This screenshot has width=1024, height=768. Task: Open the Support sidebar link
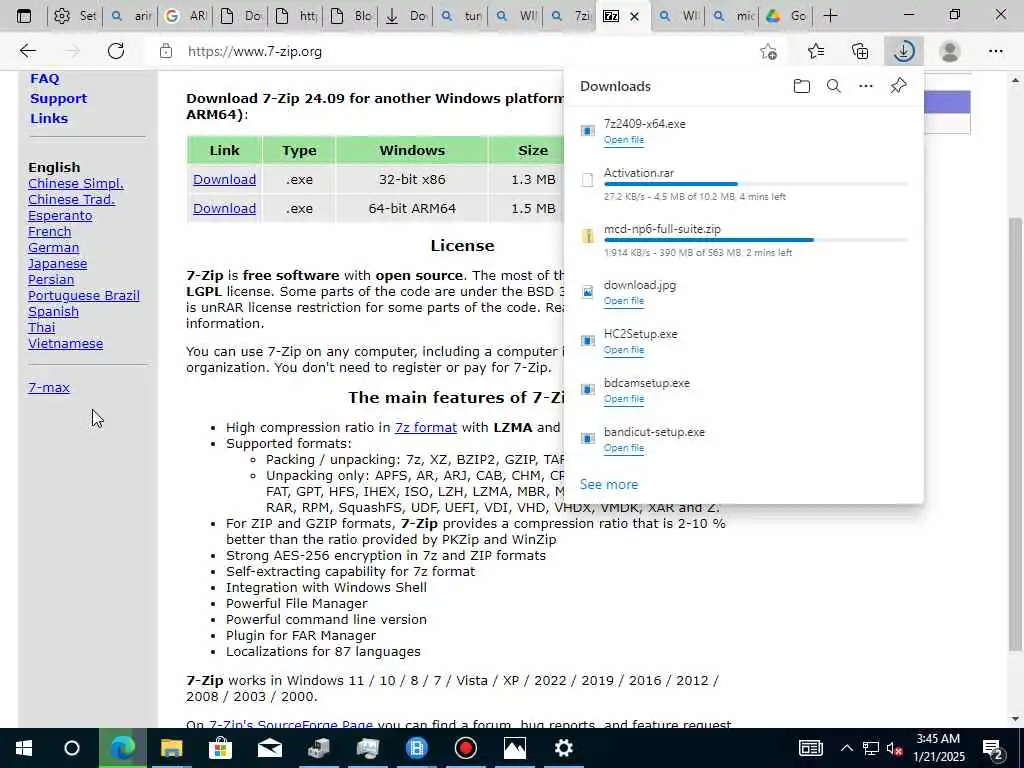tap(58, 99)
